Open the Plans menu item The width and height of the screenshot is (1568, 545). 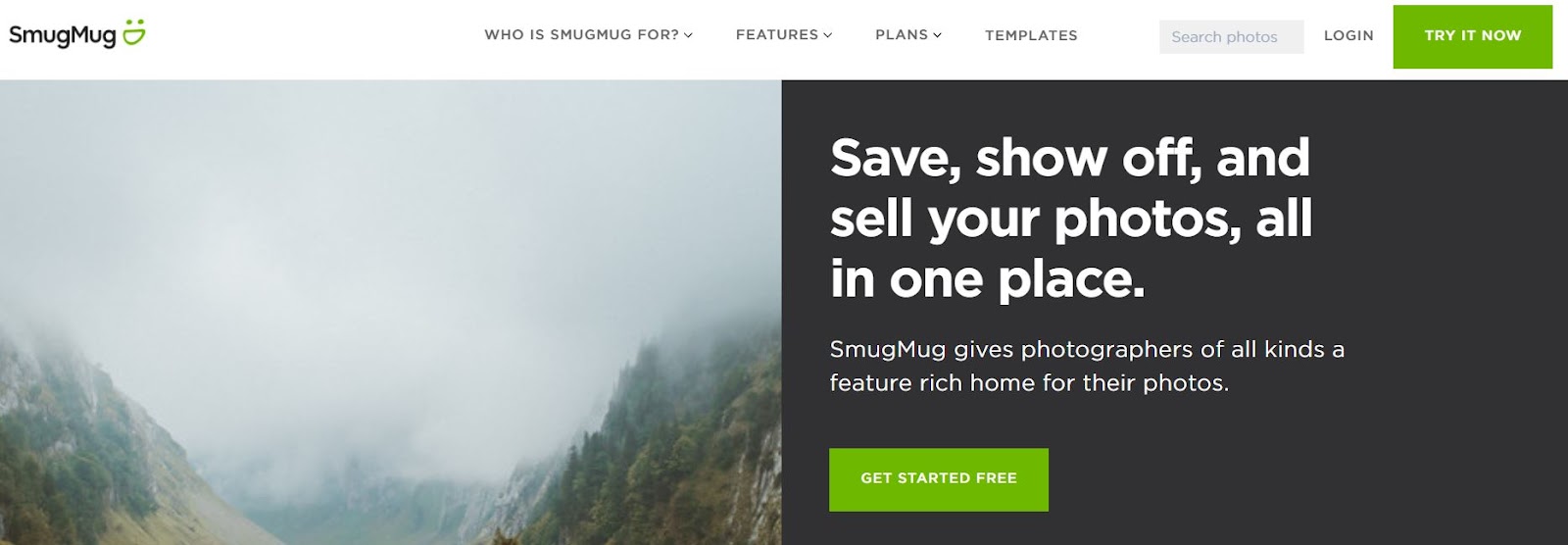coord(902,34)
